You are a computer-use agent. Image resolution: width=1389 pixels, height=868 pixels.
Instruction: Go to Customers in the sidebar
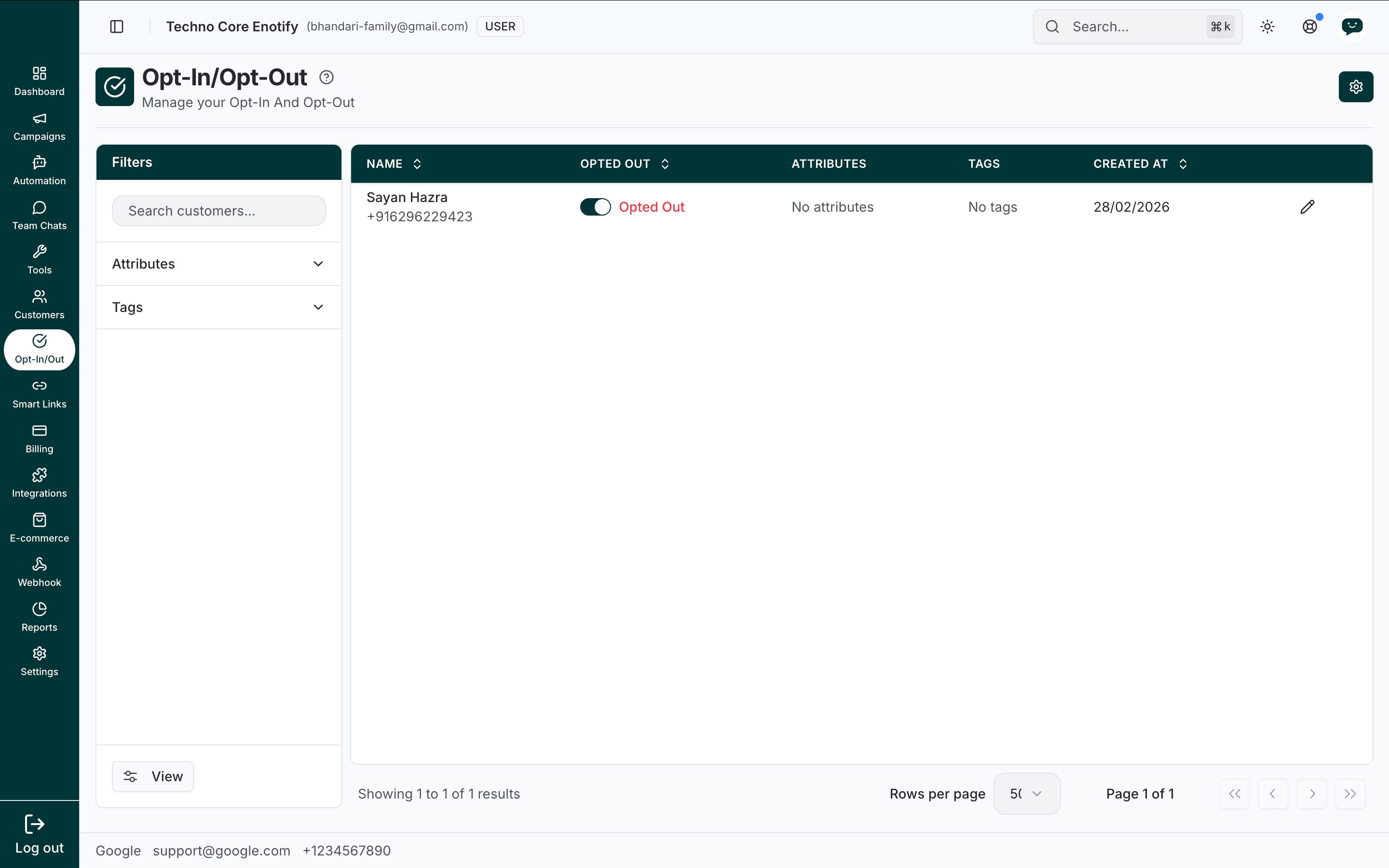click(39, 305)
